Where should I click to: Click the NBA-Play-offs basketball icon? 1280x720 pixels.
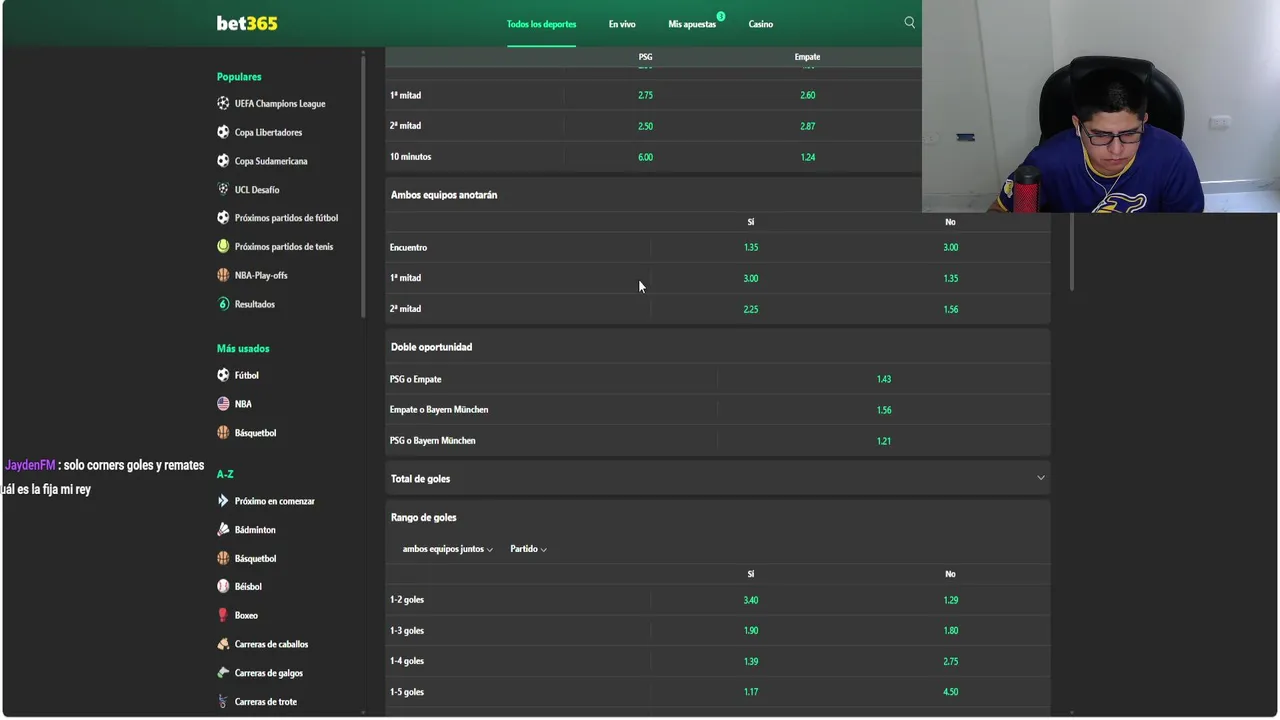[x=223, y=275]
